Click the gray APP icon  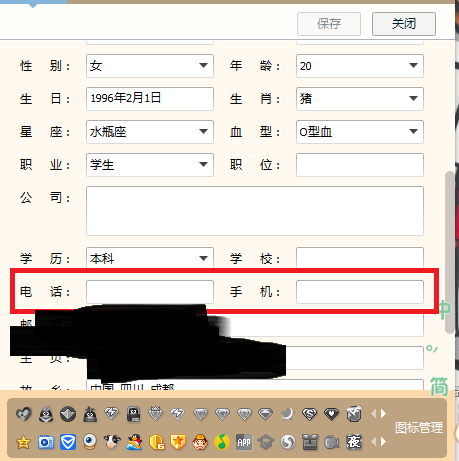[x=244, y=442]
